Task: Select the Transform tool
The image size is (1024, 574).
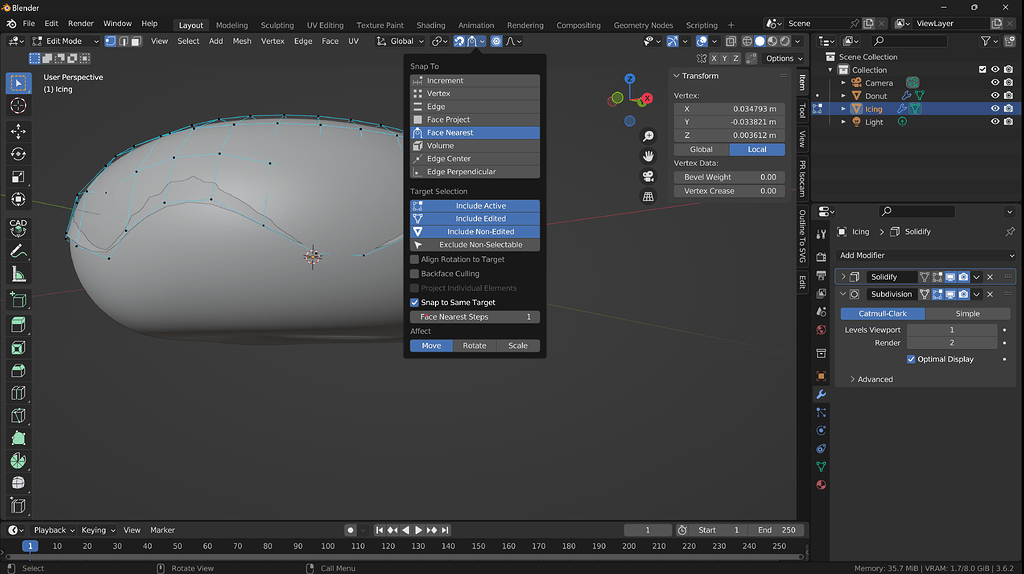Action: click(x=18, y=199)
